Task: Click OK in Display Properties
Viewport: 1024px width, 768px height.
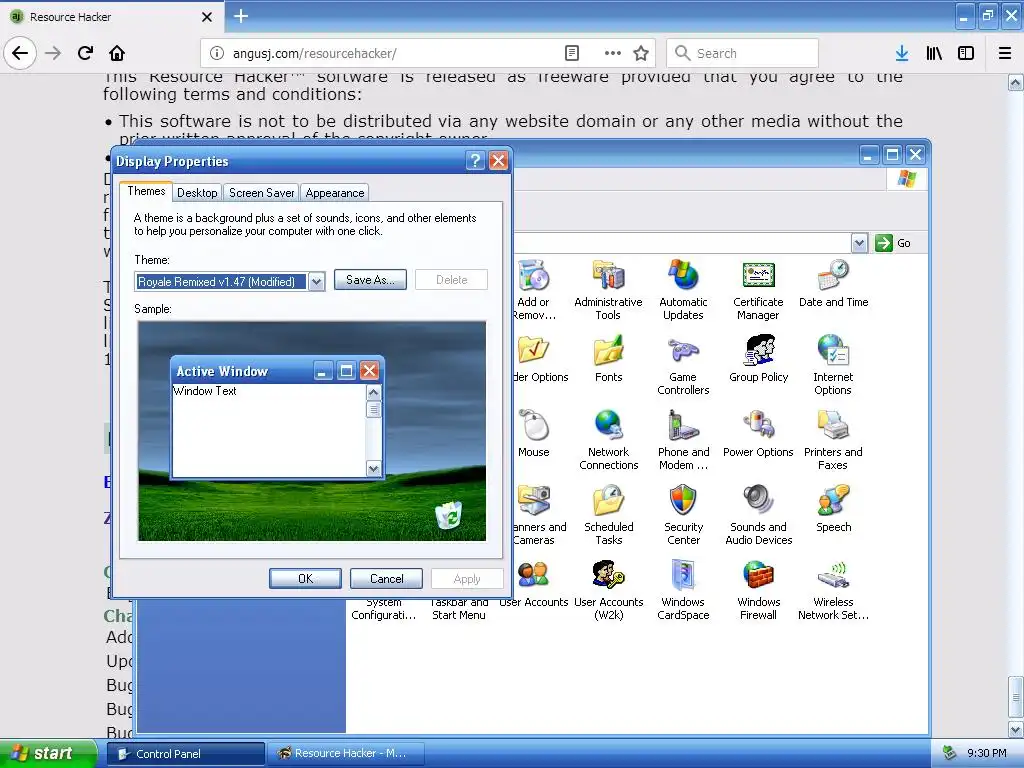Action: pos(306,579)
